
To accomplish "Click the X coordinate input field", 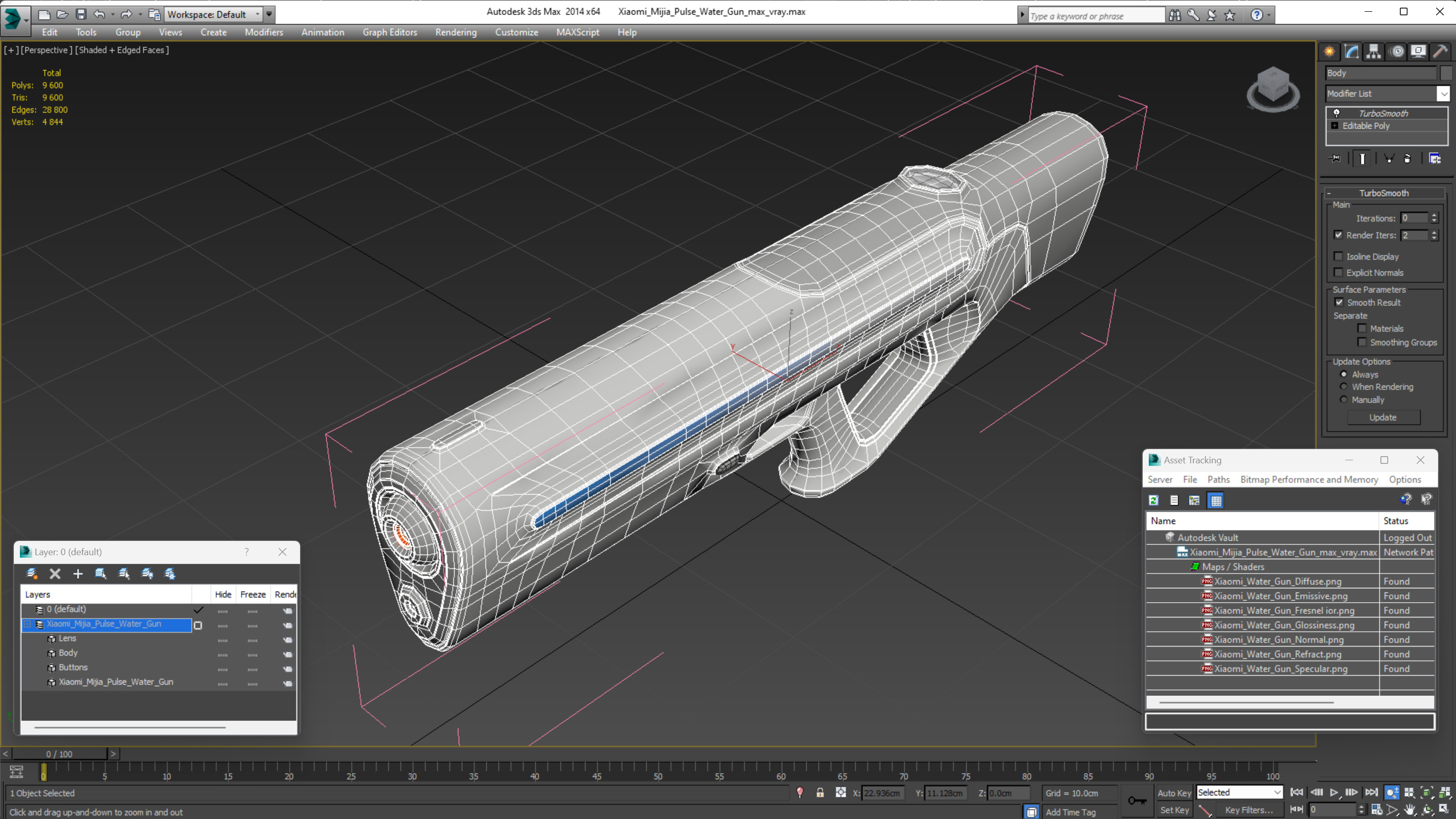I will pyautogui.click(x=883, y=793).
